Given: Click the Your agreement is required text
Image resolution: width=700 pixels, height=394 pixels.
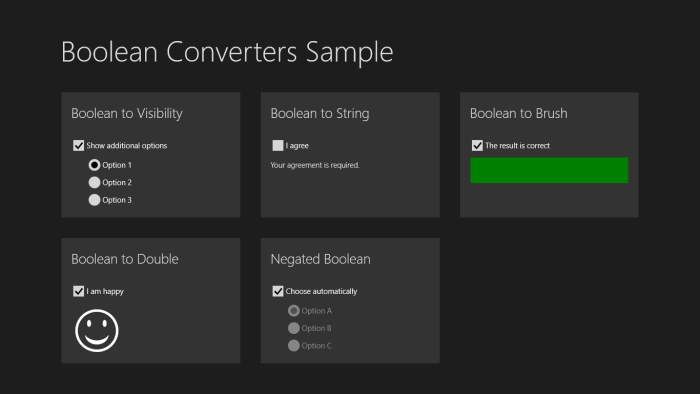Looking at the screenshot, I should click(x=315, y=165).
